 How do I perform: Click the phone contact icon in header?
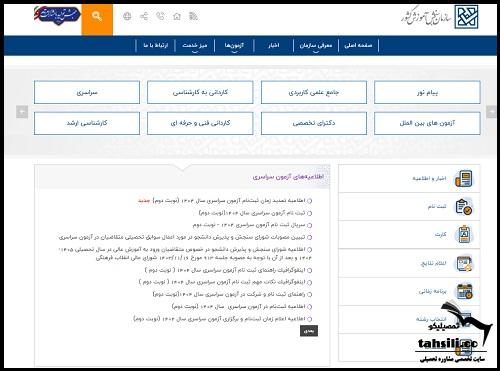(160, 16)
